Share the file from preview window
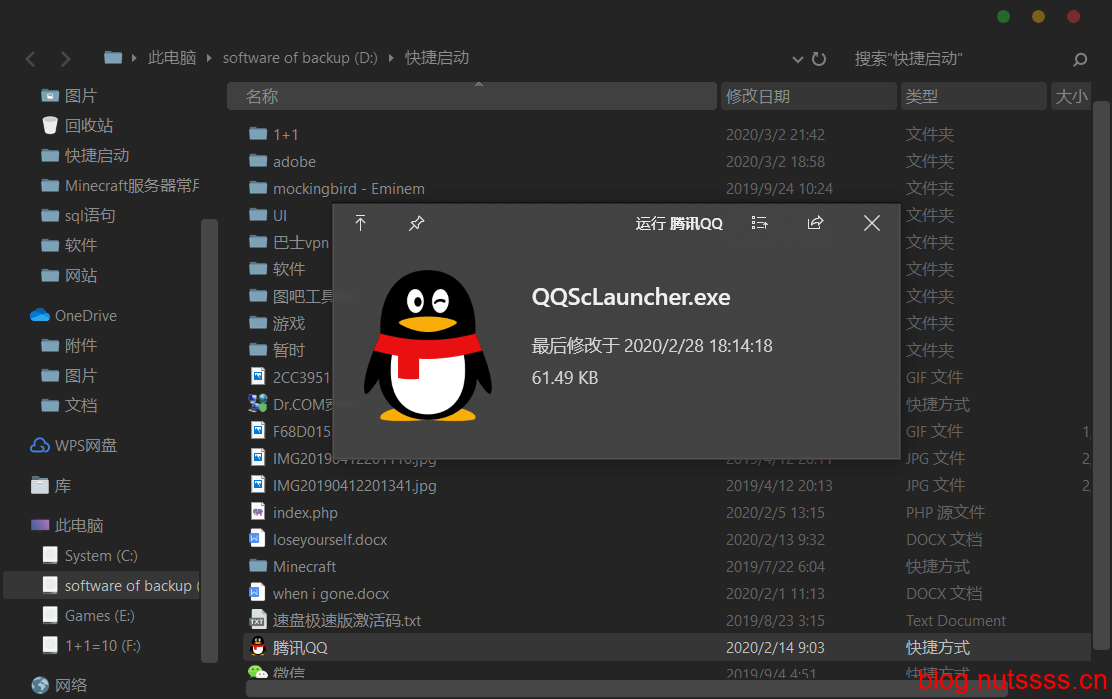1112x699 pixels. (x=815, y=223)
